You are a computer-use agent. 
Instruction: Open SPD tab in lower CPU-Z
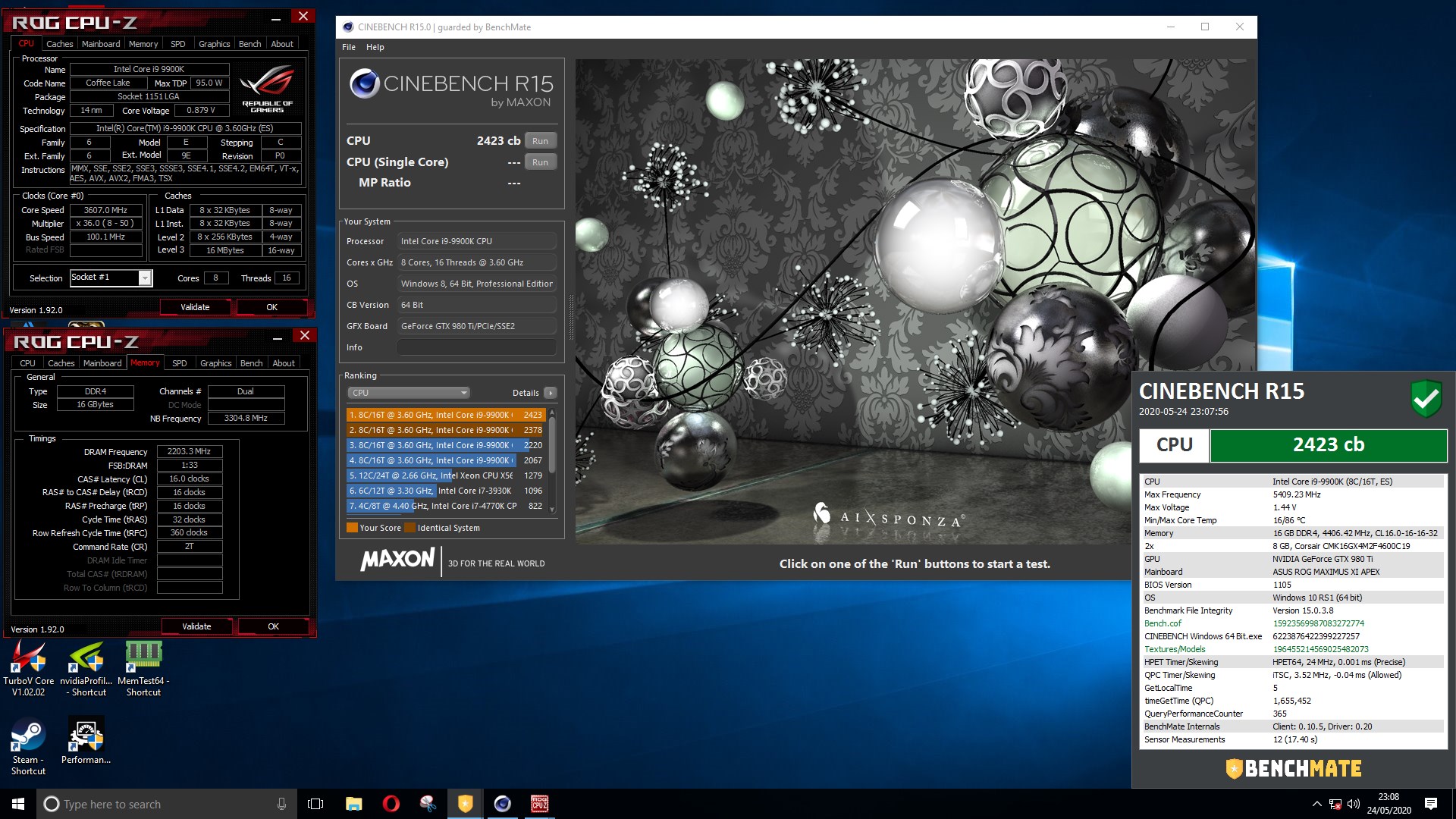pos(180,363)
